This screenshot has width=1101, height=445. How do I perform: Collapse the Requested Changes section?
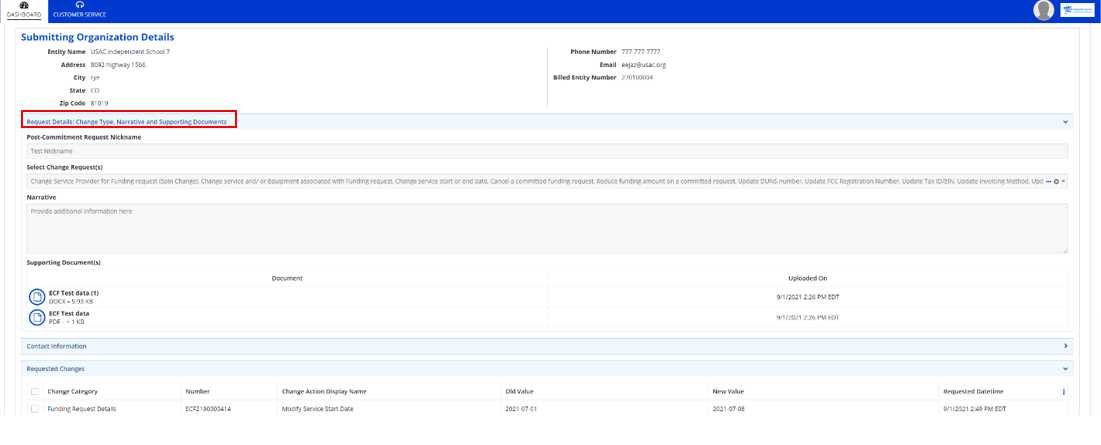(x=1065, y=368)
